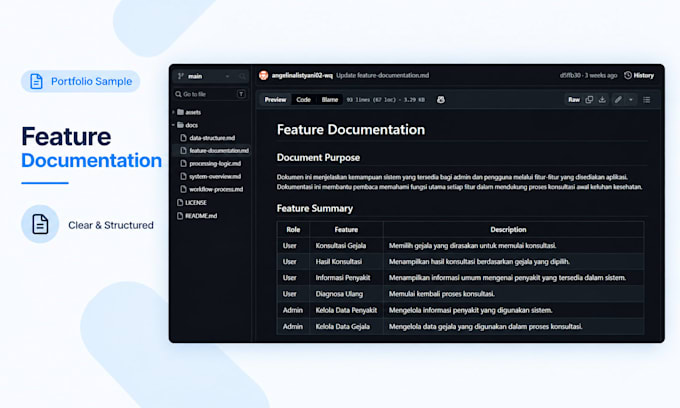Image resolution: width=680 pixels, height=408 pixels.
Task: Click the git branch icon next to main
Action: point(181,76)
